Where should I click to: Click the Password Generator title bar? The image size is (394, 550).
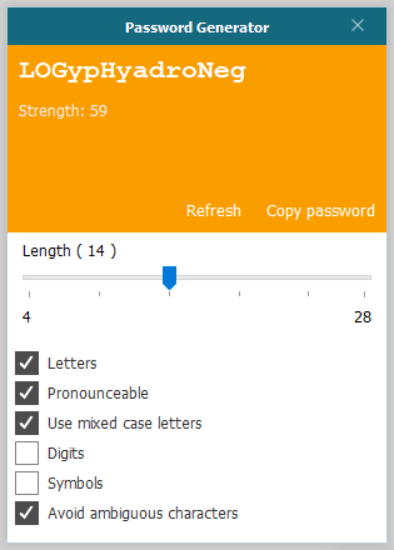point(197,27)
